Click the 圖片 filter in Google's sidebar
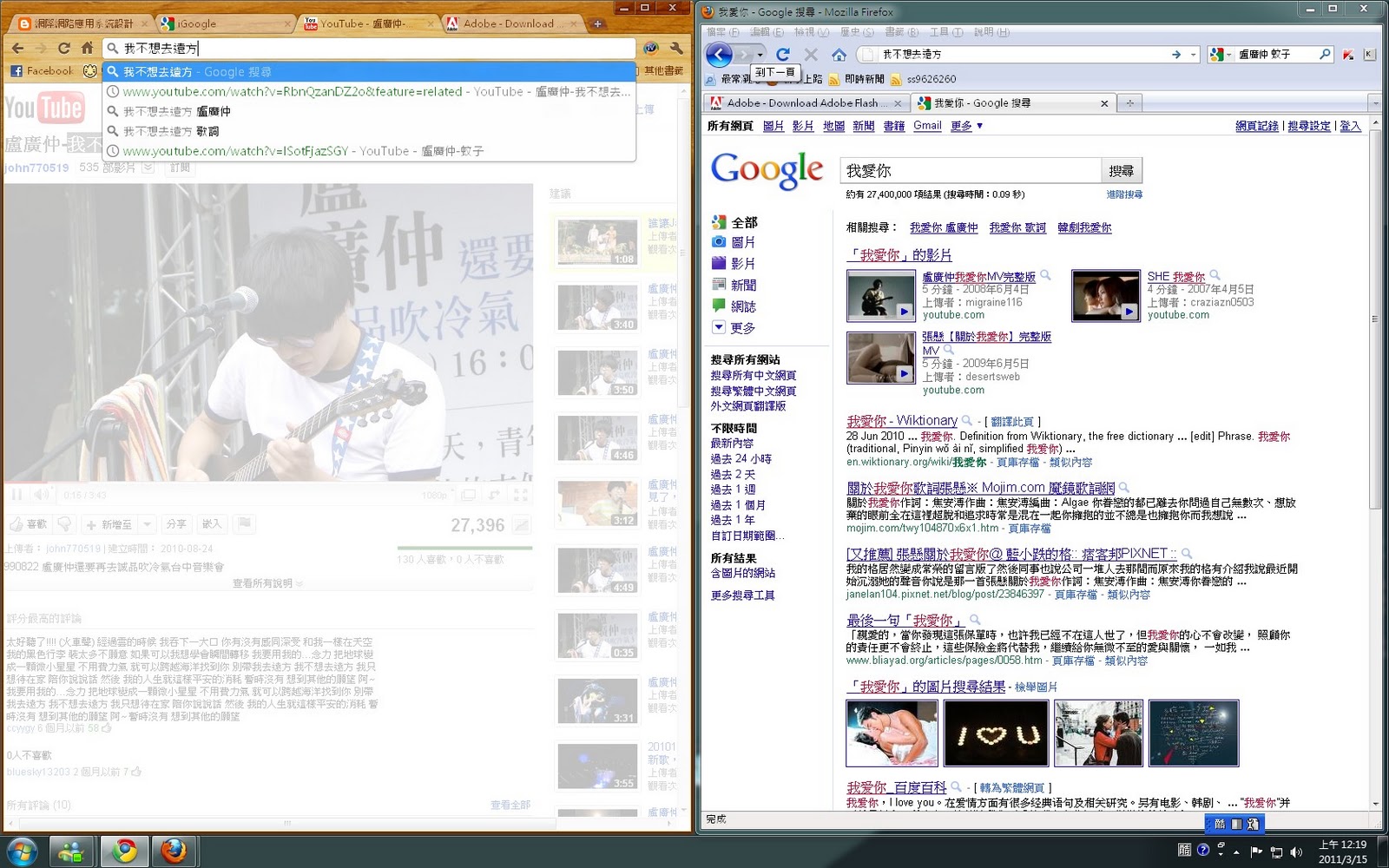This screenshot has height=868, width=1389. [734, 242]
